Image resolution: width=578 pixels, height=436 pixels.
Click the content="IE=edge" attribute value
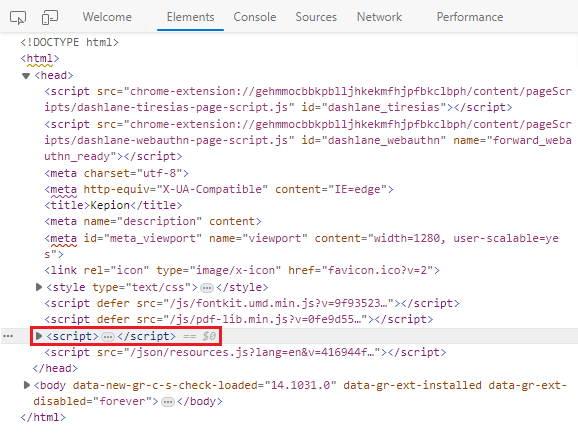pos(358,189)
